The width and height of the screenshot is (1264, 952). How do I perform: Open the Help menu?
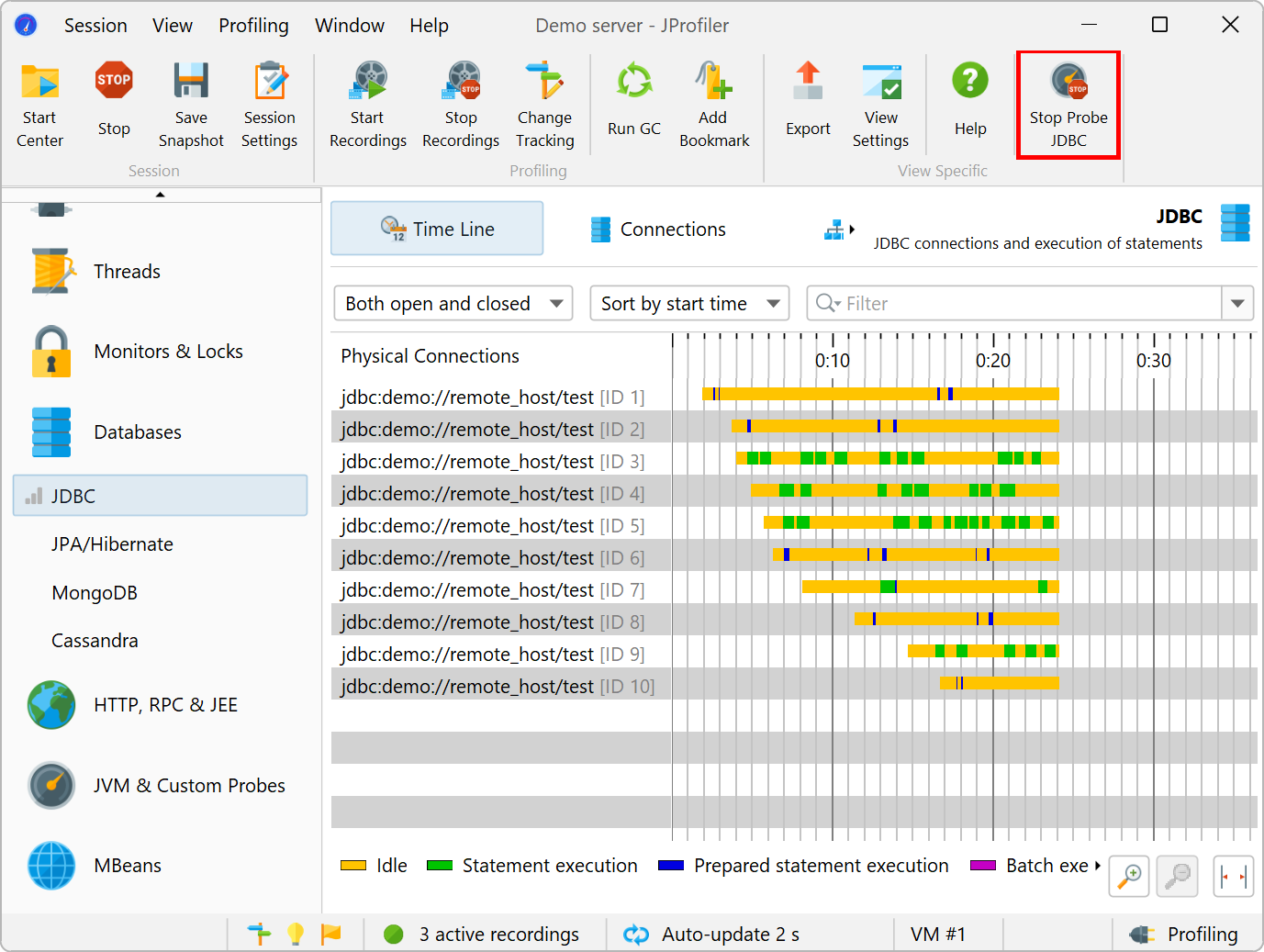pos(429,26)
